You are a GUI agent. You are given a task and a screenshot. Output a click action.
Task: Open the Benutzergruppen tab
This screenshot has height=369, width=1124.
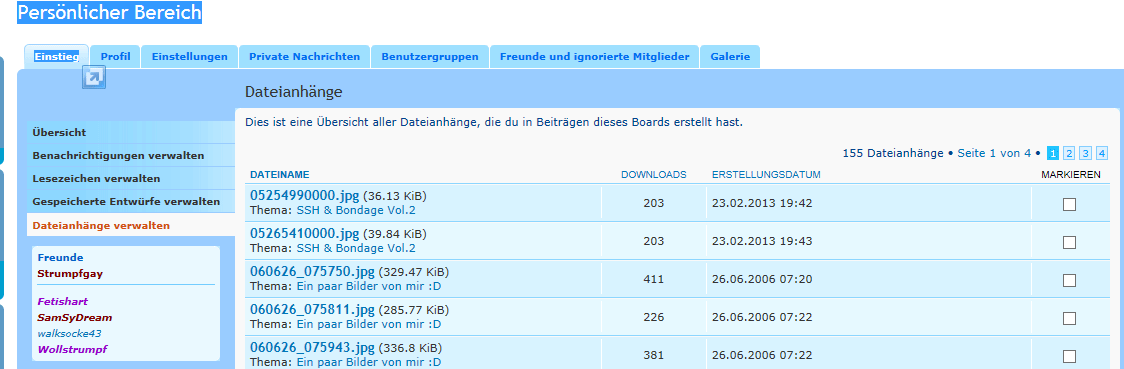[429, 57]
